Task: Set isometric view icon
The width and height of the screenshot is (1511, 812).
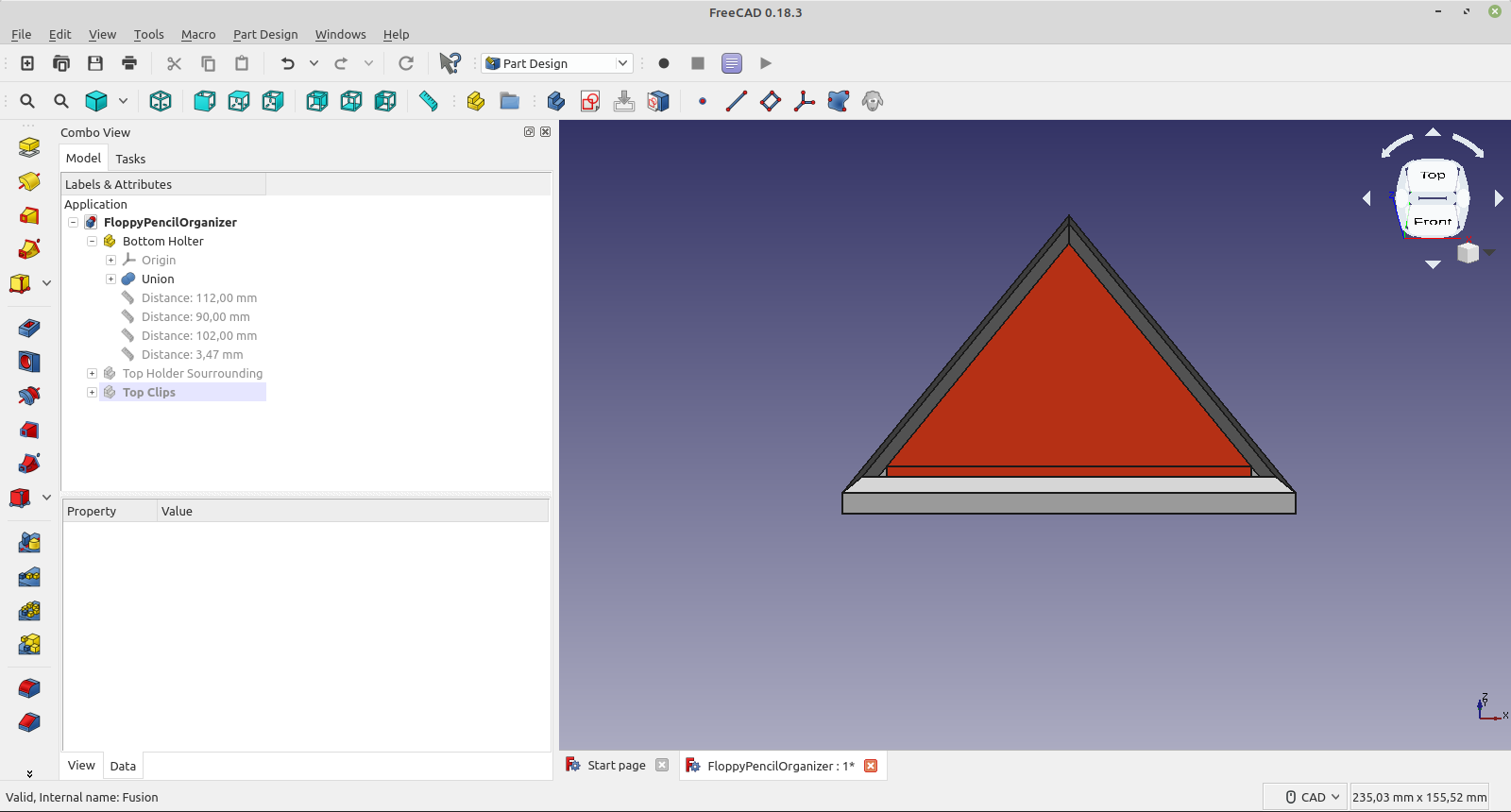Action: click(x=161, y=101)
